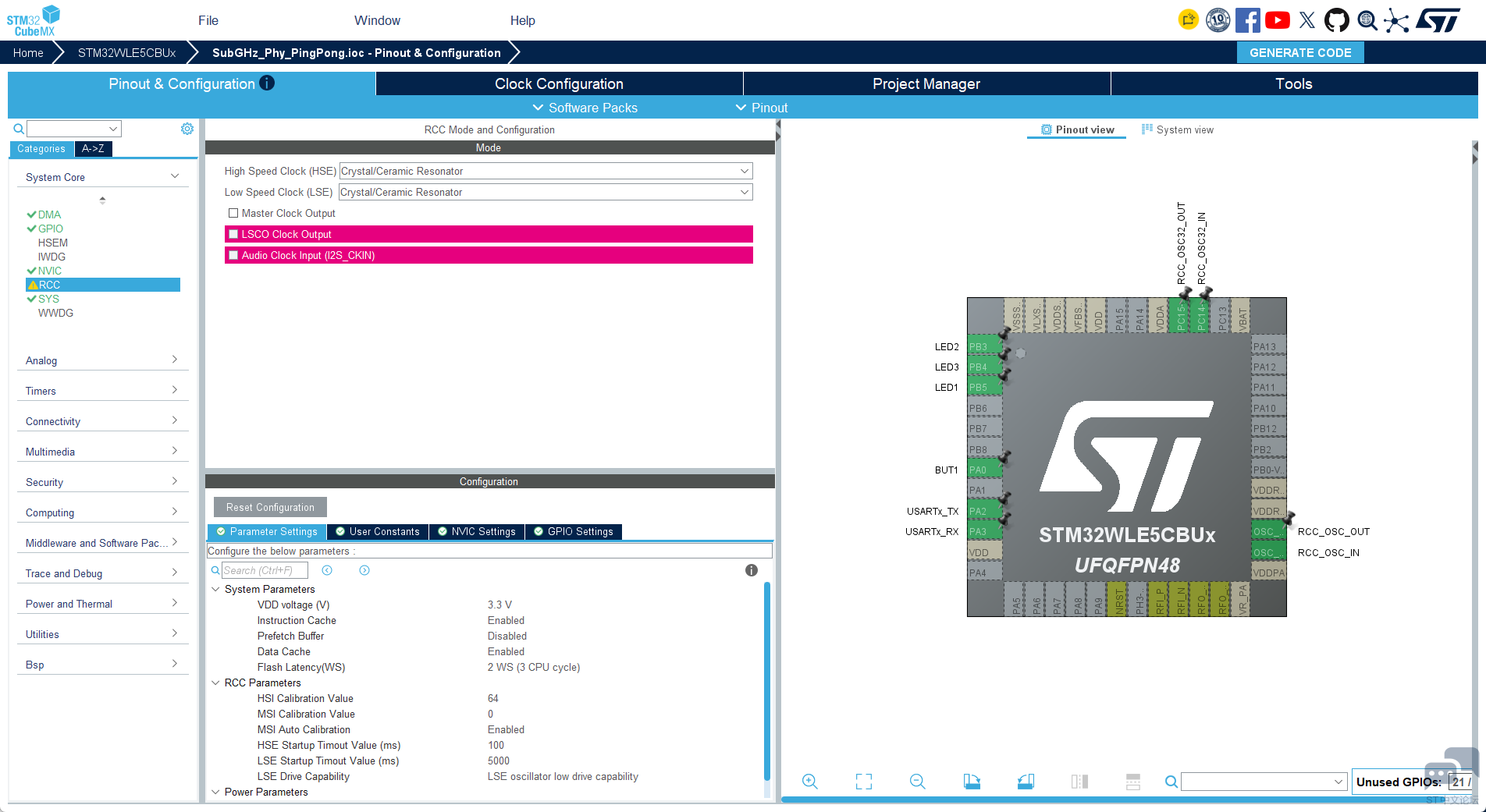The height and width of the screenshot is (812, 1486).
Task: Switch to System view
Action: [x=1178, y=129]
